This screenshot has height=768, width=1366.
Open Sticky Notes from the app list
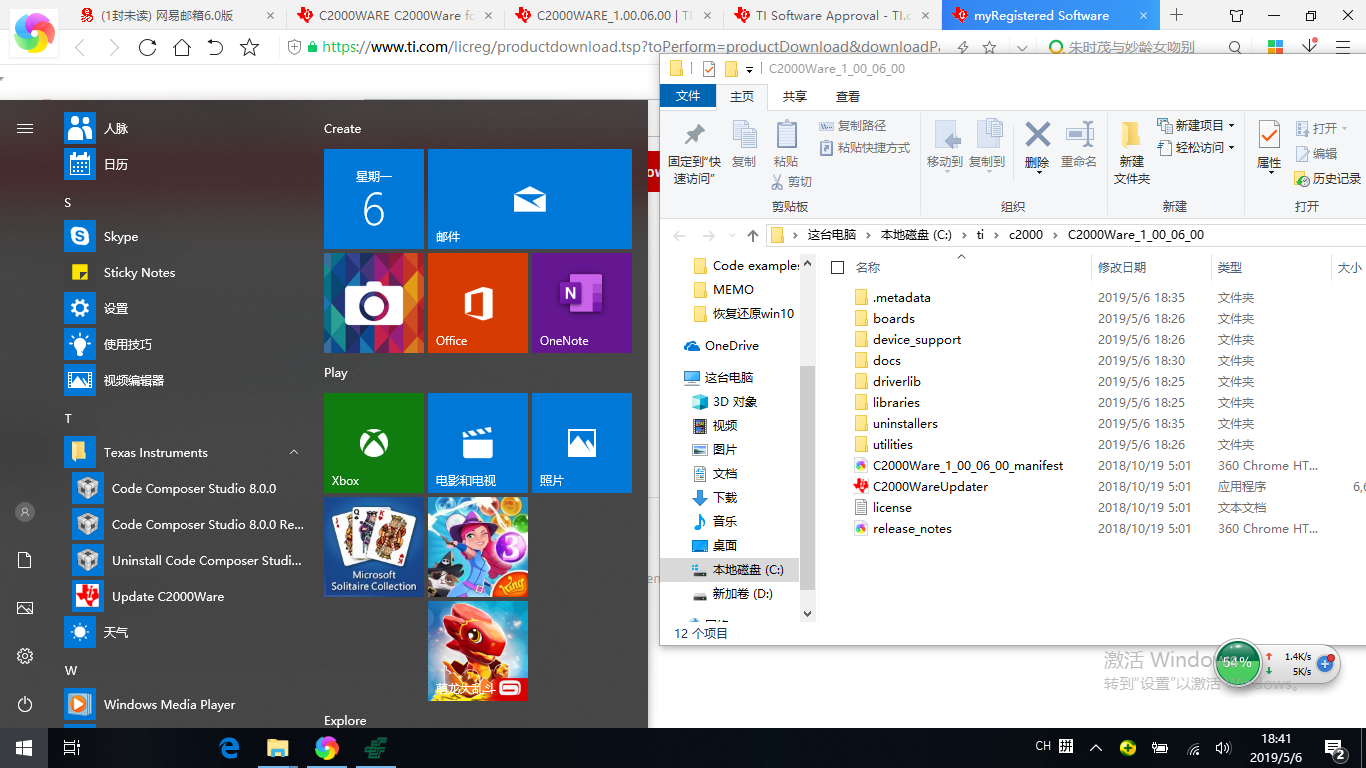point(186,272)
